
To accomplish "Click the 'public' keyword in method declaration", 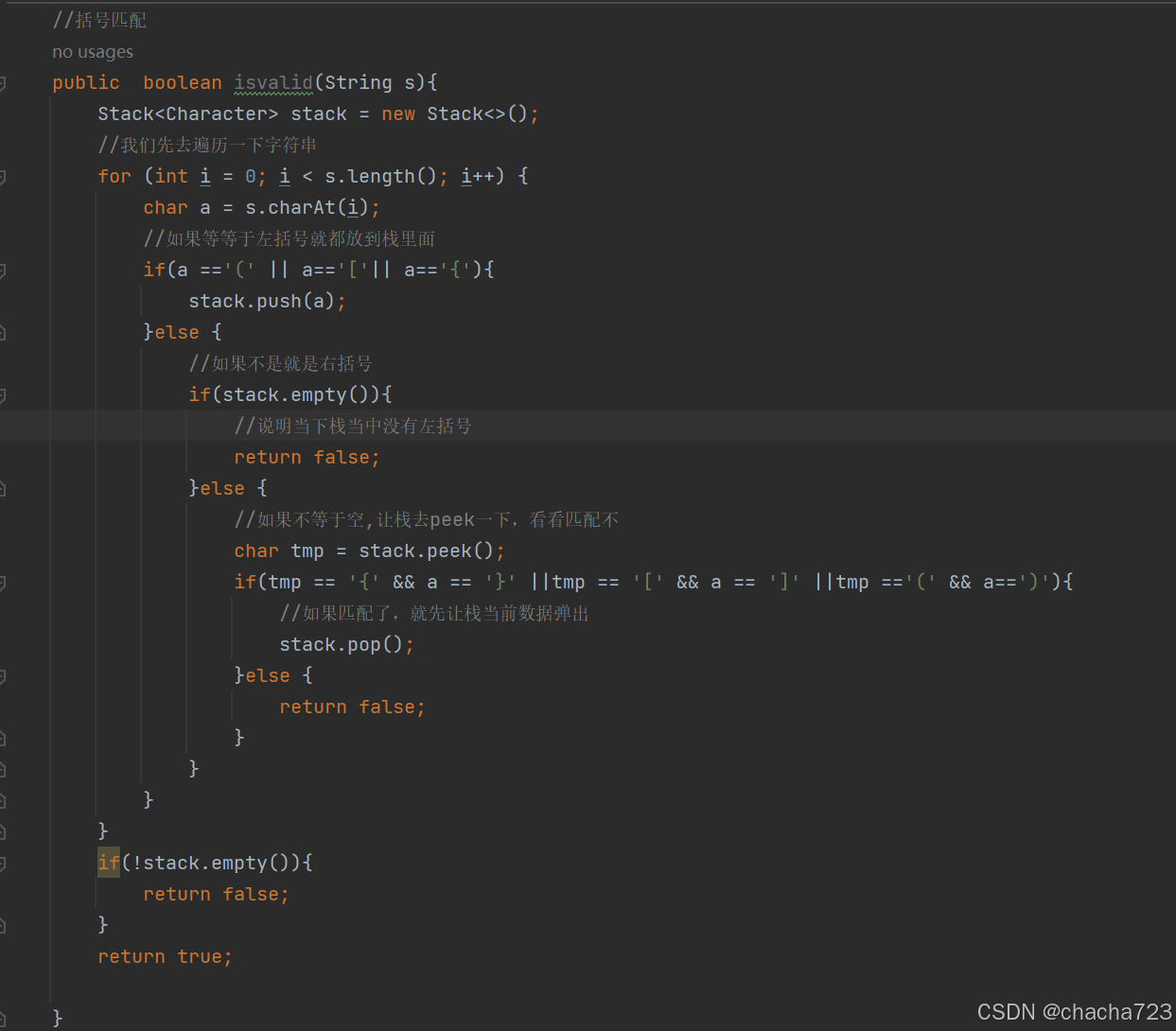I will (86, 83).
